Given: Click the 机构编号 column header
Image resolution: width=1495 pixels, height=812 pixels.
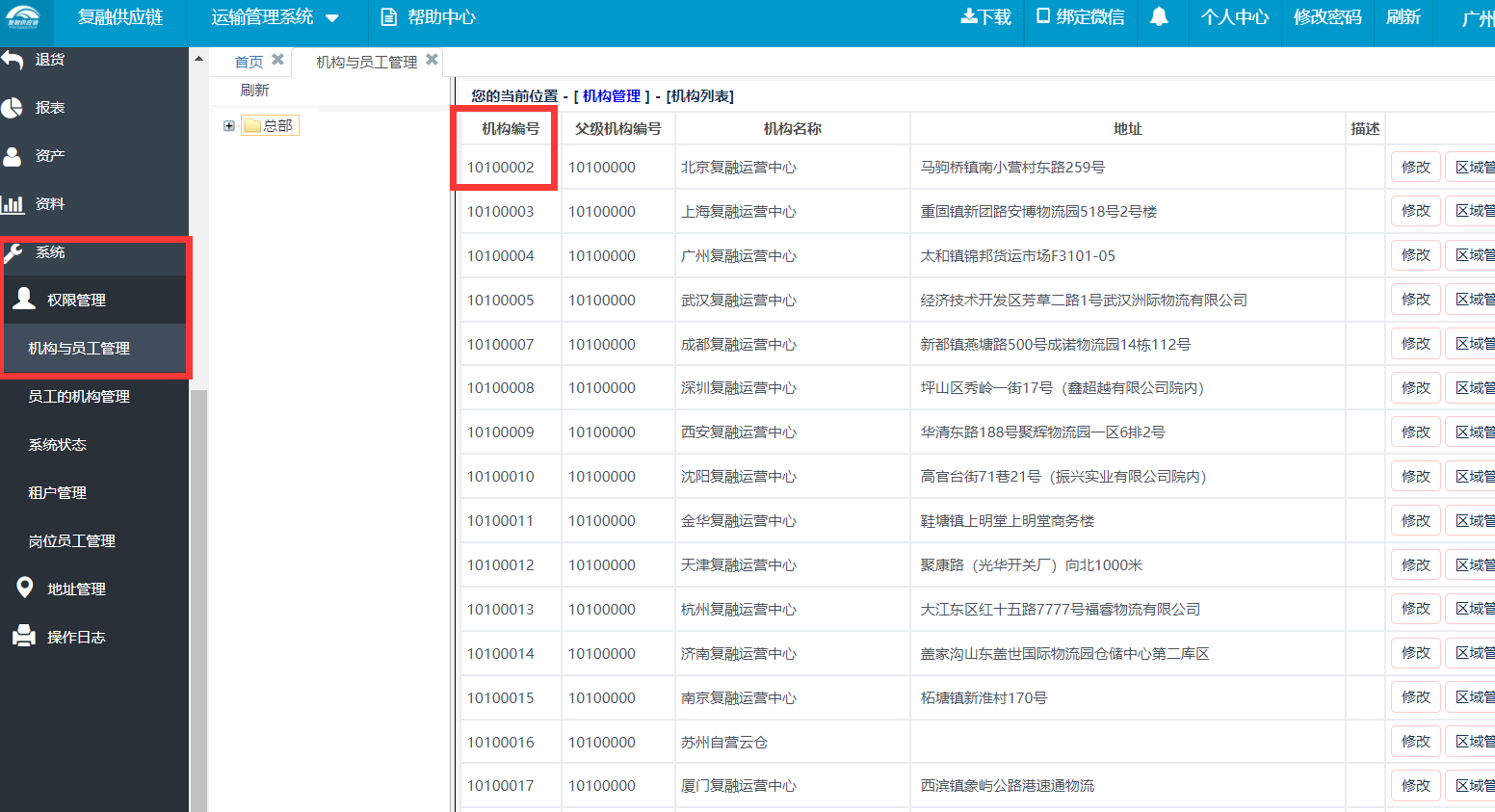Looking at the screenshot, I should pyautogui.click(x=511, y=129).
